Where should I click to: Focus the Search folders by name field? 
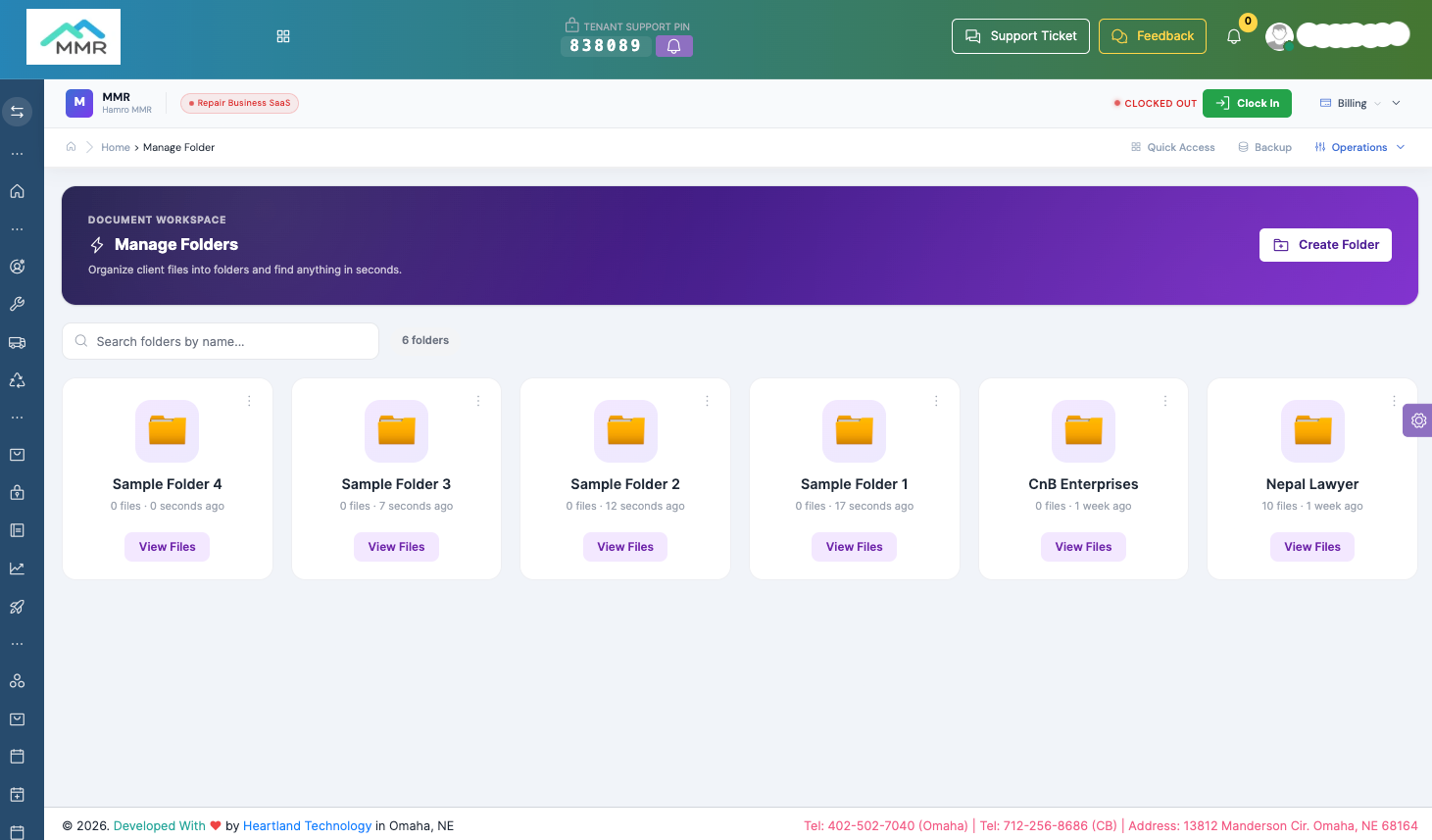pos(221,341)
